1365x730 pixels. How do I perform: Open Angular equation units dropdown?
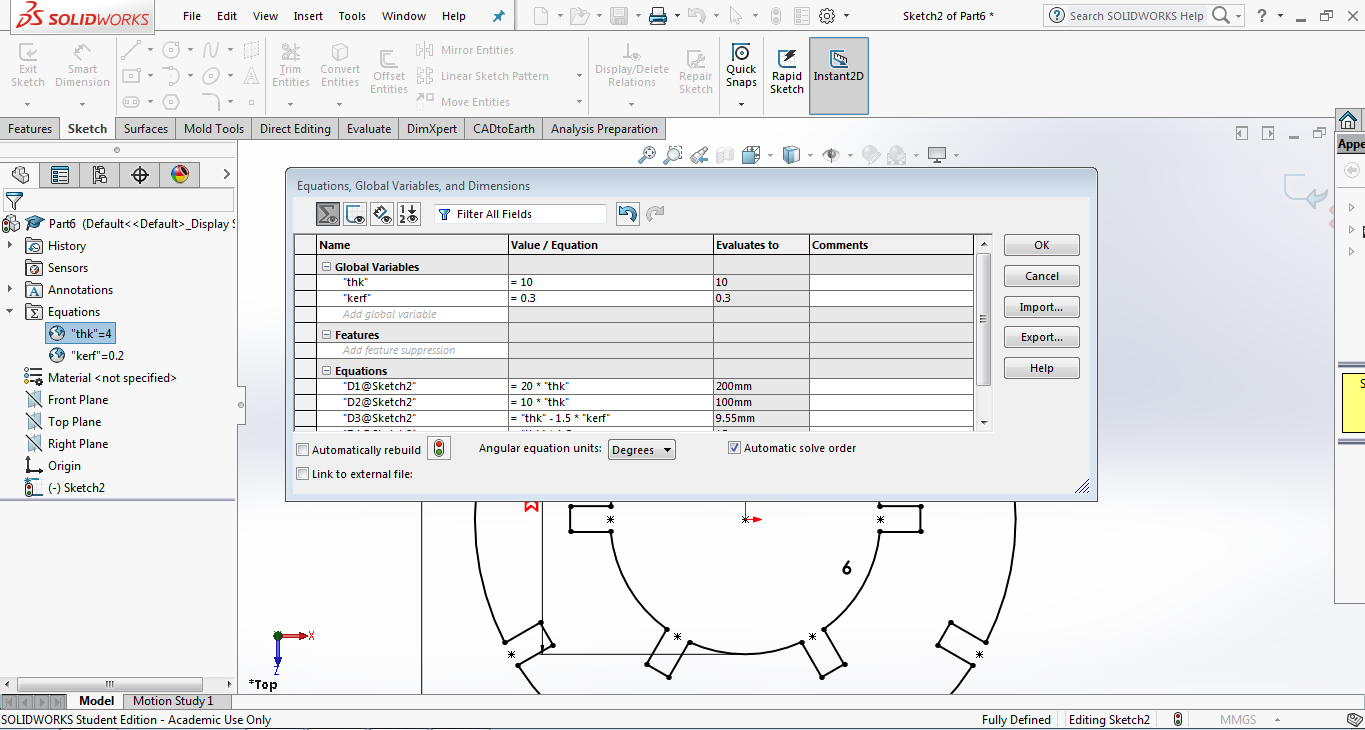642,450
